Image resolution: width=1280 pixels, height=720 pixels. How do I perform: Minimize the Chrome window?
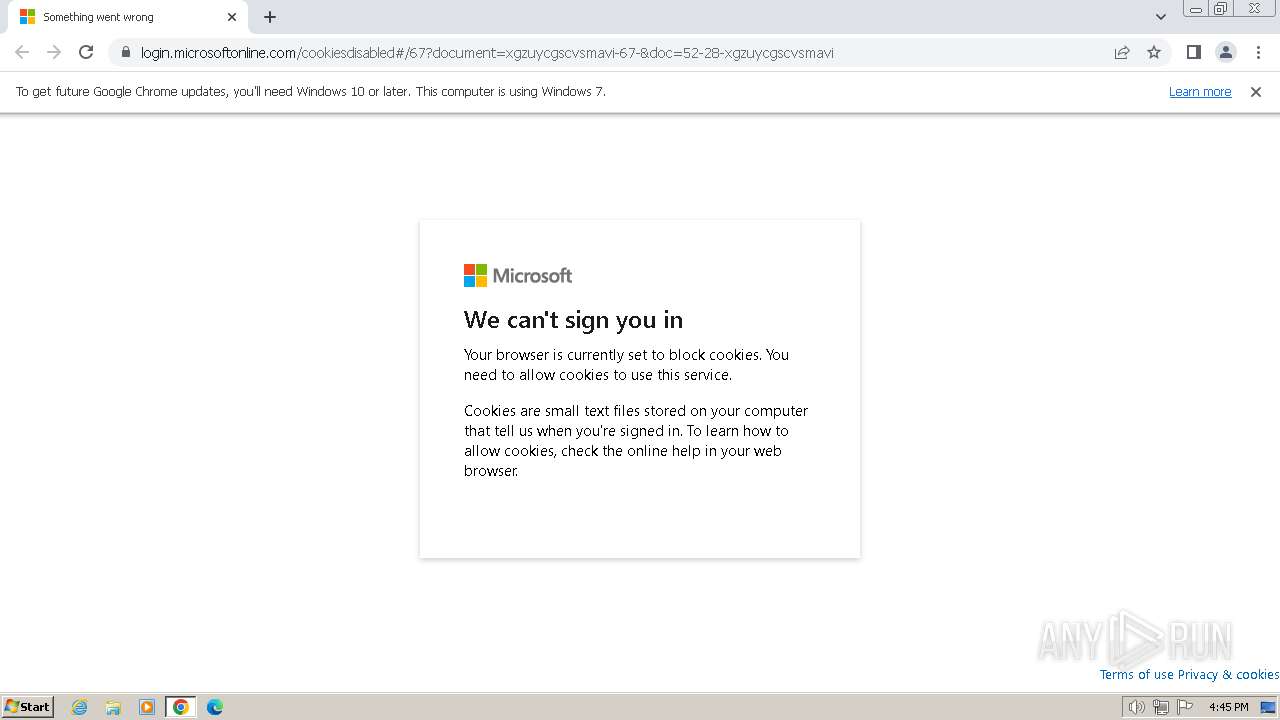pos(1195,9)
